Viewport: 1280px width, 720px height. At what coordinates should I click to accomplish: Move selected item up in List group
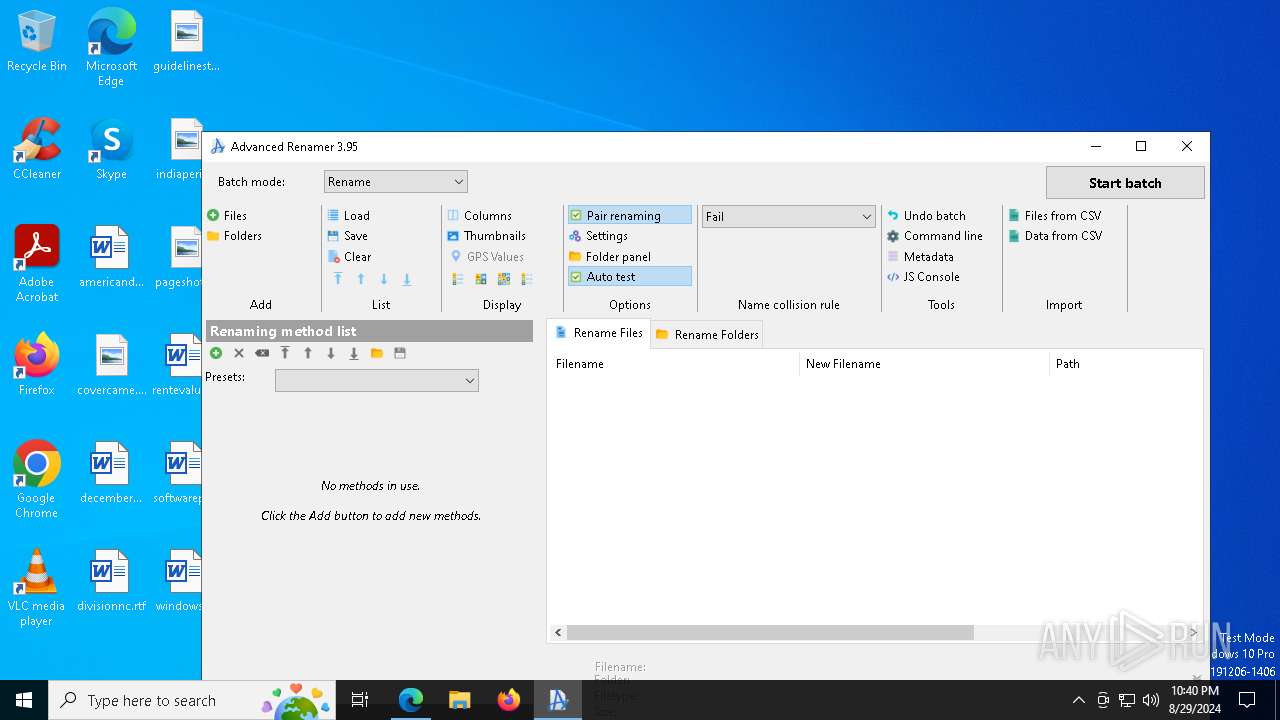tap(361, 279)
